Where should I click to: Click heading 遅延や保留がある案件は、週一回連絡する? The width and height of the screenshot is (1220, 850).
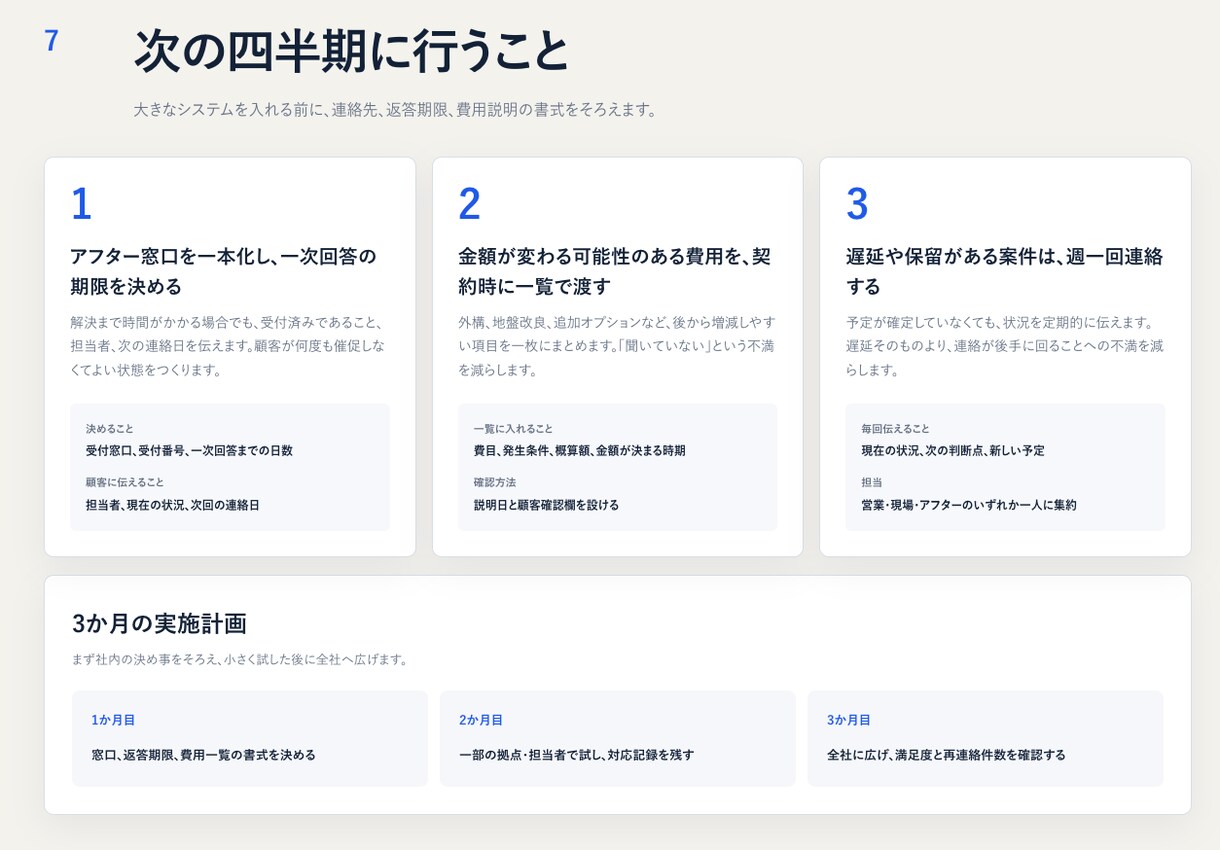pyautogui.click(x=1004, y=271)
